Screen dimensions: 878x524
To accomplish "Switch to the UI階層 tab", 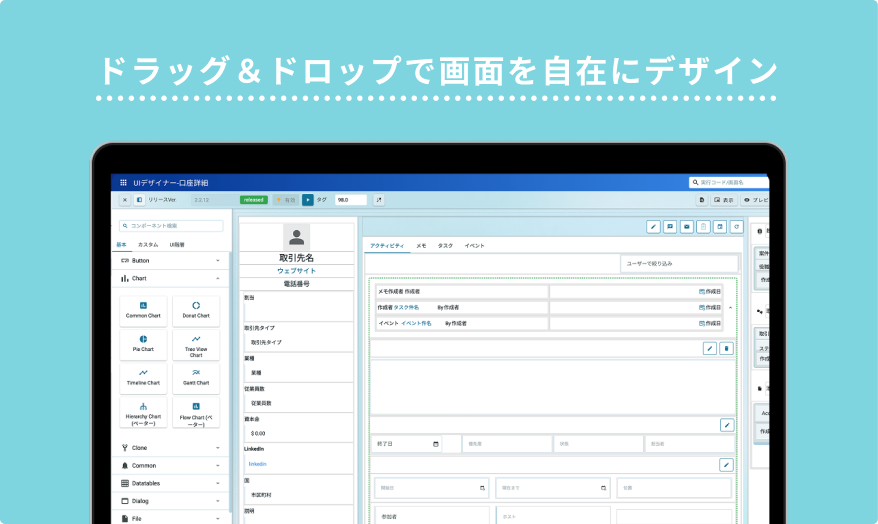I will pyautogui.click(x=177, y=245).
